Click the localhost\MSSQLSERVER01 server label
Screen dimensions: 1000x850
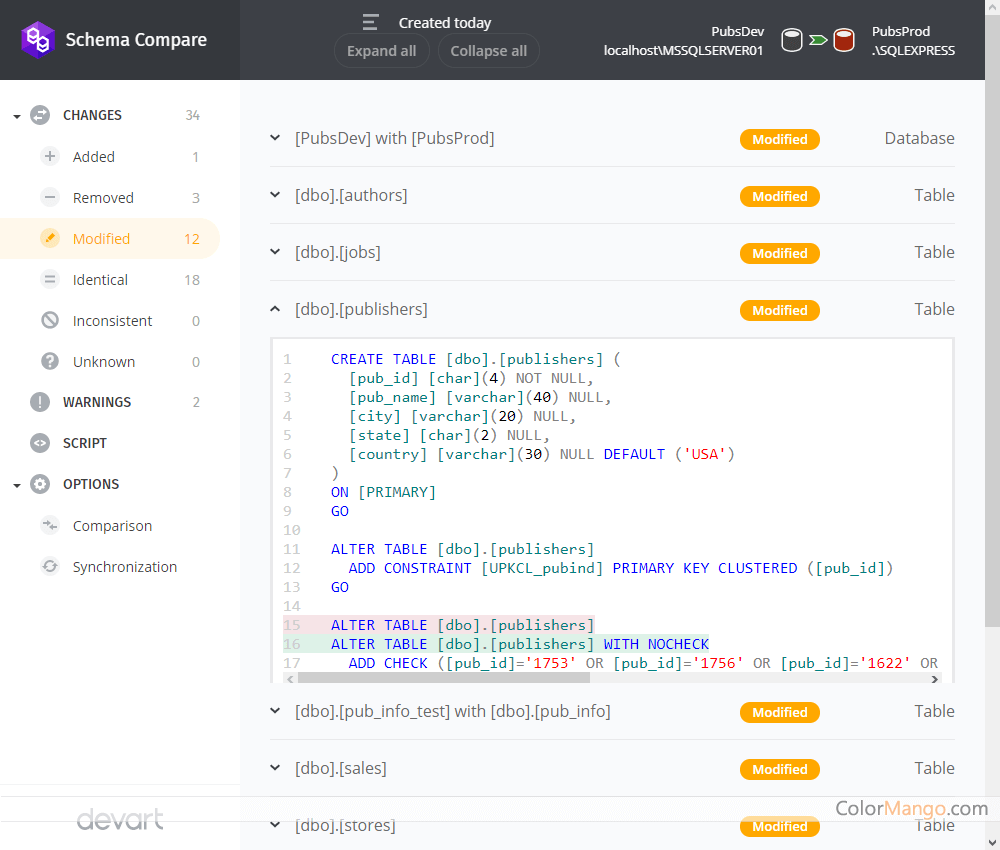click(x=683, y=50)
